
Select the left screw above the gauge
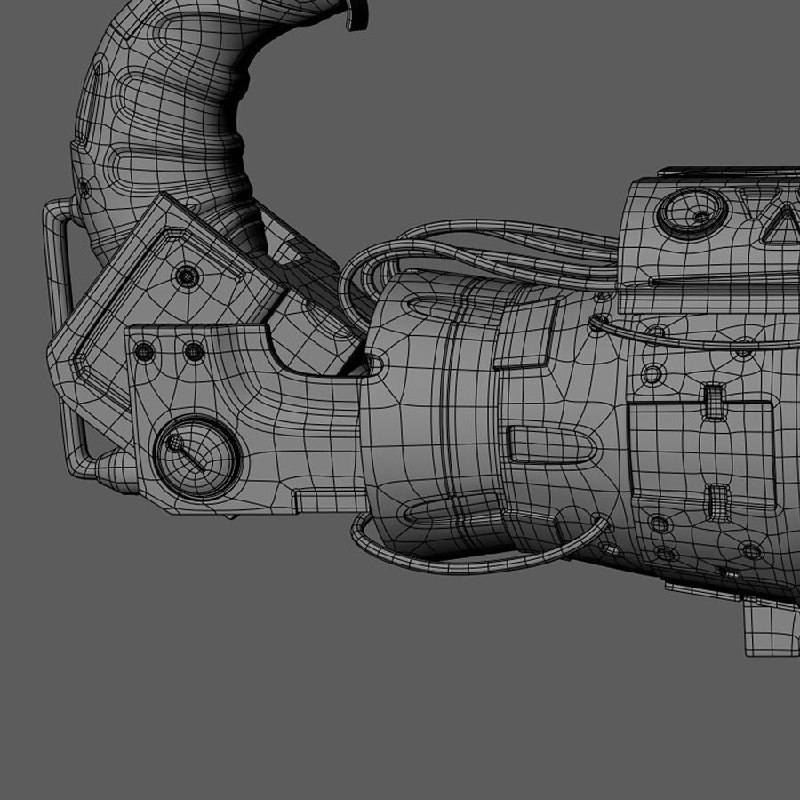(x=144, y=352)
